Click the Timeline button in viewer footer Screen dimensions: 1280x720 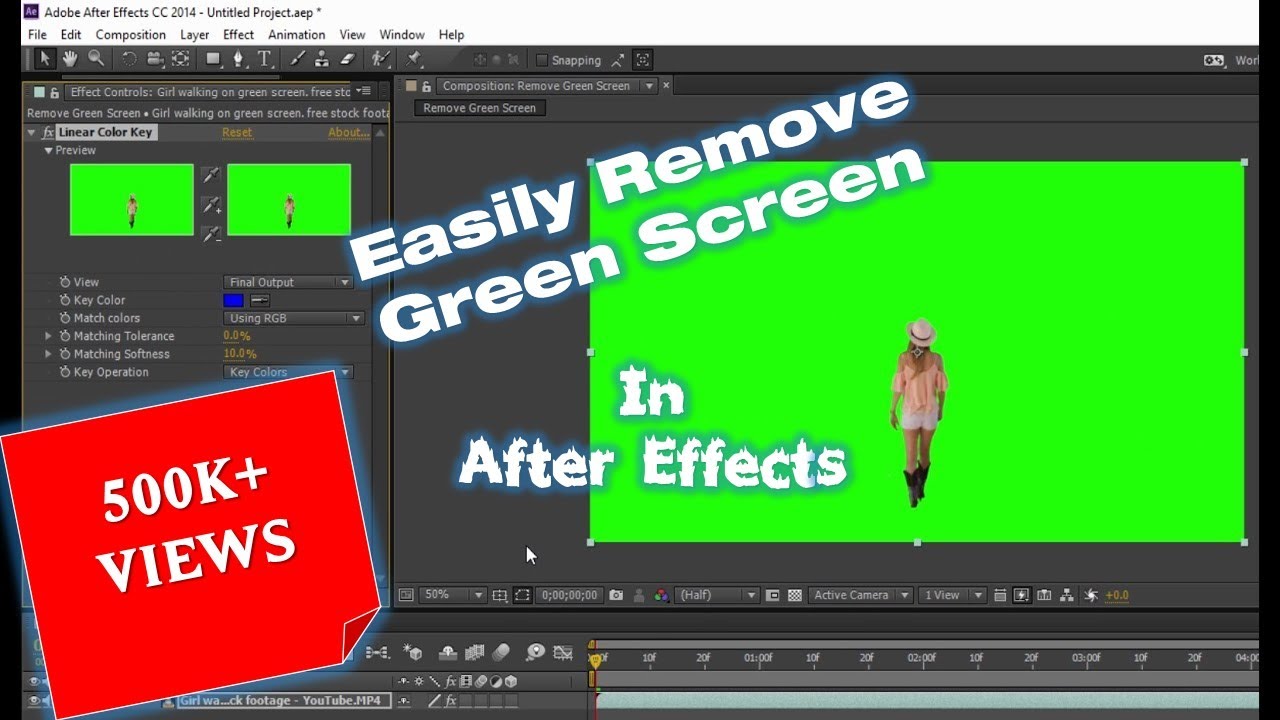click(1045, 595)
